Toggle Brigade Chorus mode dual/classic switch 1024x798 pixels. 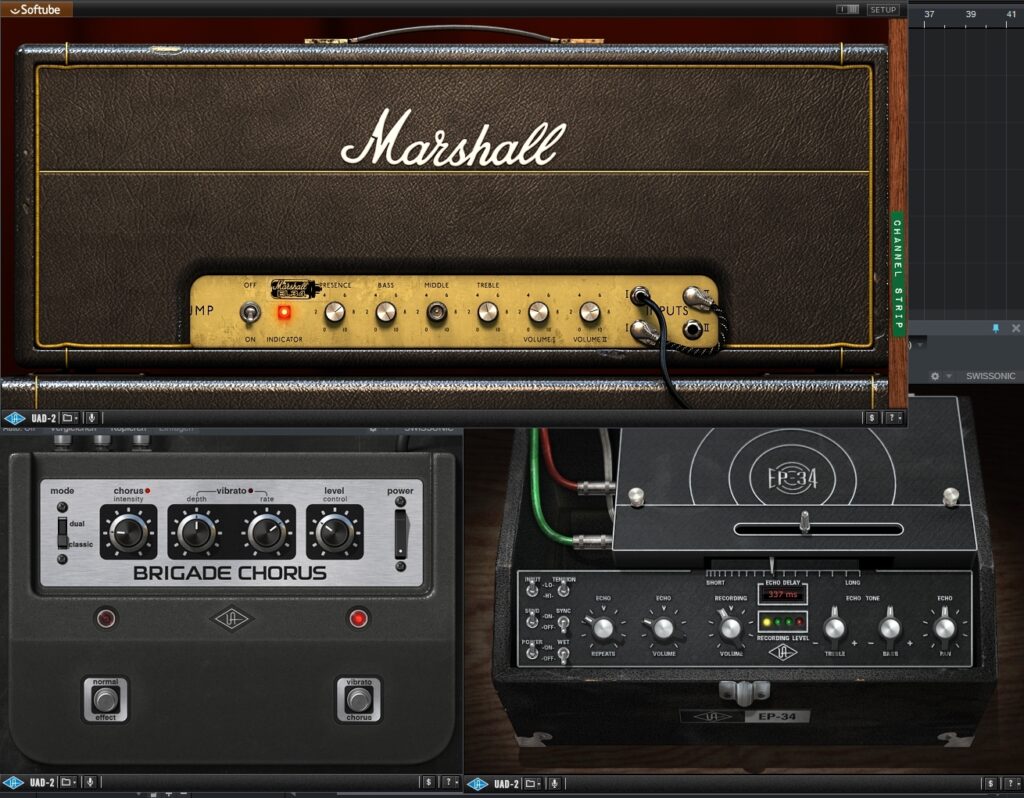63,533
